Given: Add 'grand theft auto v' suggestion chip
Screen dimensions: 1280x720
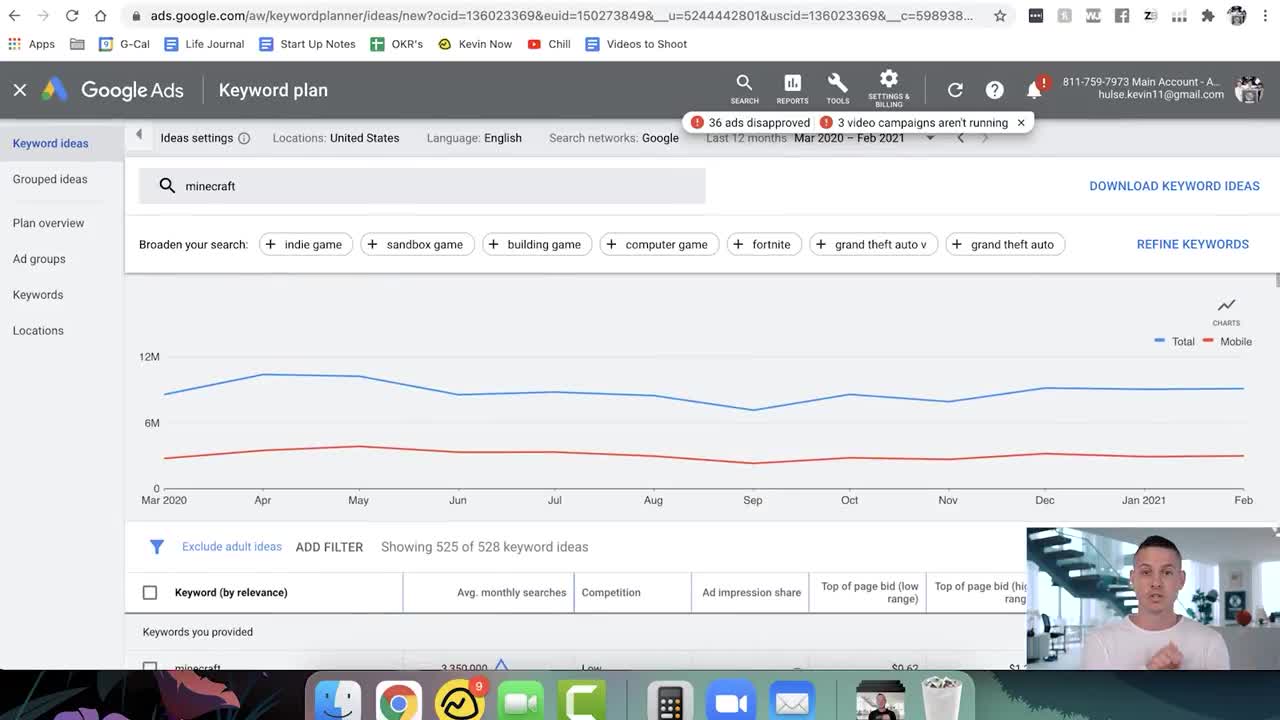Looking at the screenshot, I should tap(874, 244).
